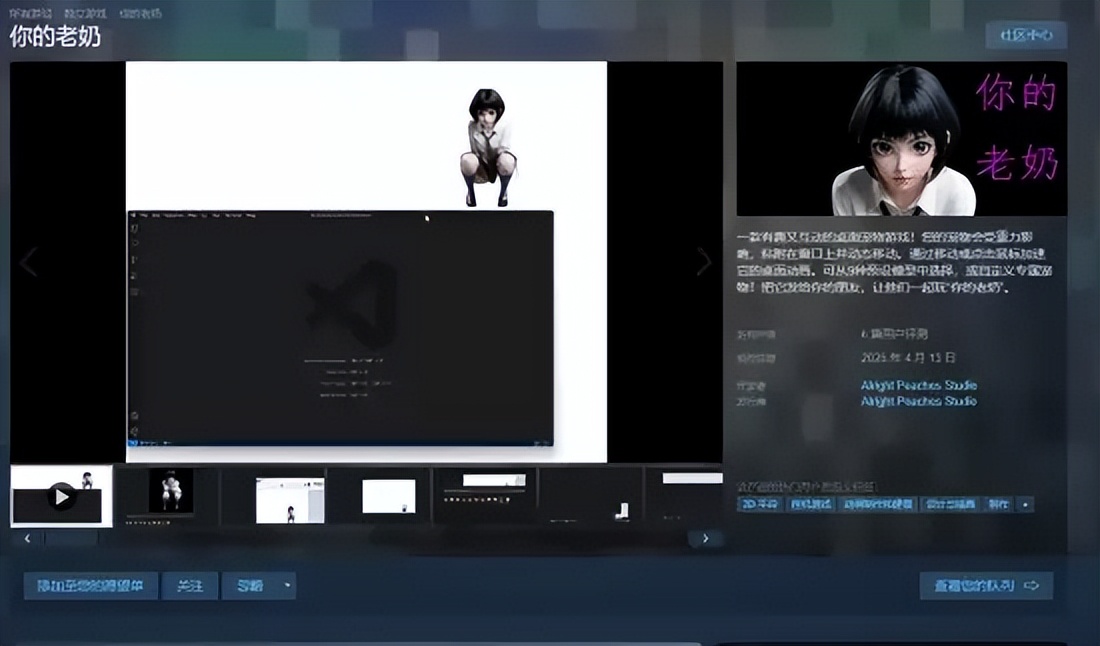The image size is (1100, 646).
Task: Click the right arrow under the thumbnail strip
Action: [703, 537]
